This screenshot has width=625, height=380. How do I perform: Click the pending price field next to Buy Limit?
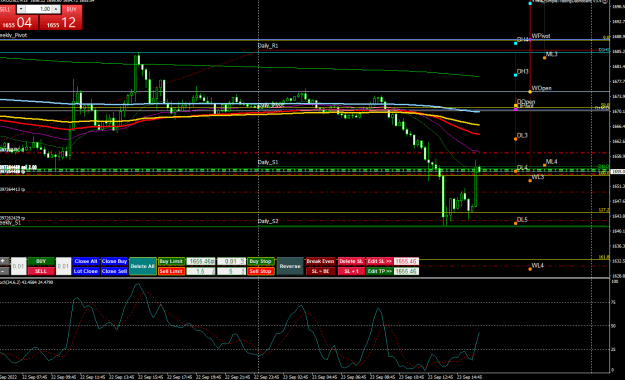coord(201,262)
